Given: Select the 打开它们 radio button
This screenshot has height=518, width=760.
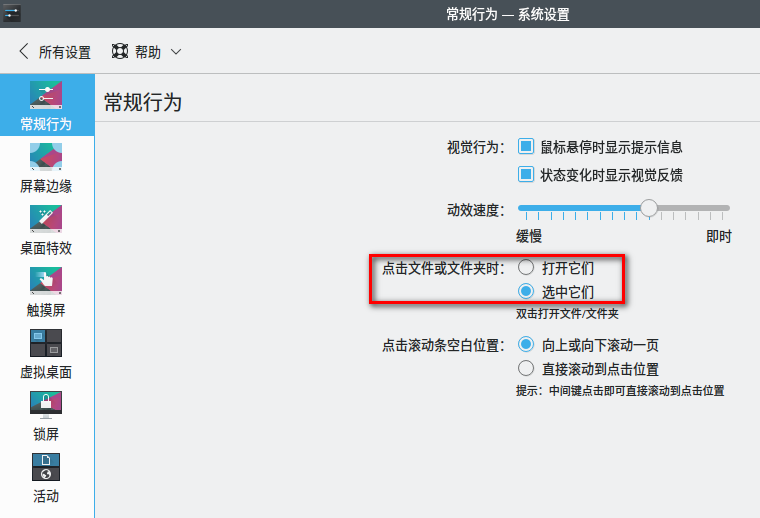Looking at the screenshot, I should (526, 267).
